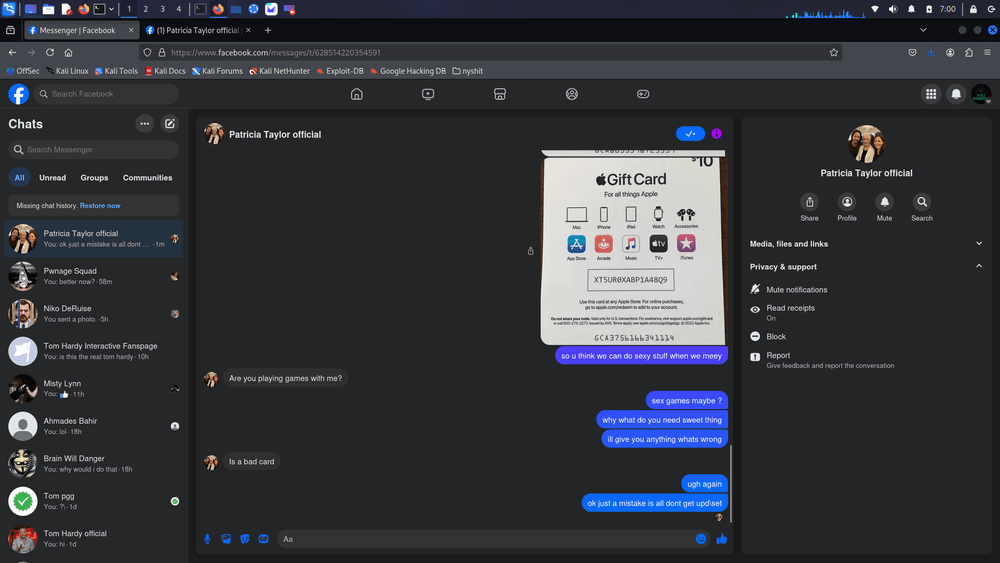Open emoji picker in message box

tap(701, 539)
